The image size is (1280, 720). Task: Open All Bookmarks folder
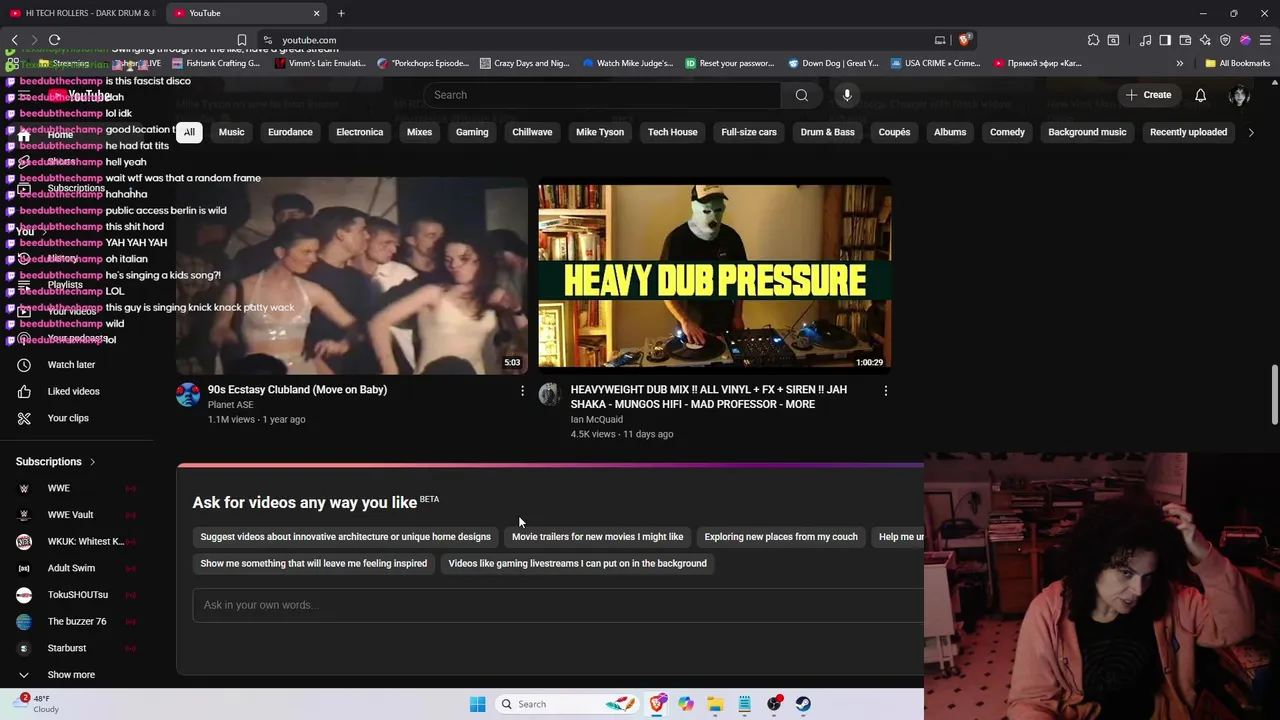[1237, 63]
